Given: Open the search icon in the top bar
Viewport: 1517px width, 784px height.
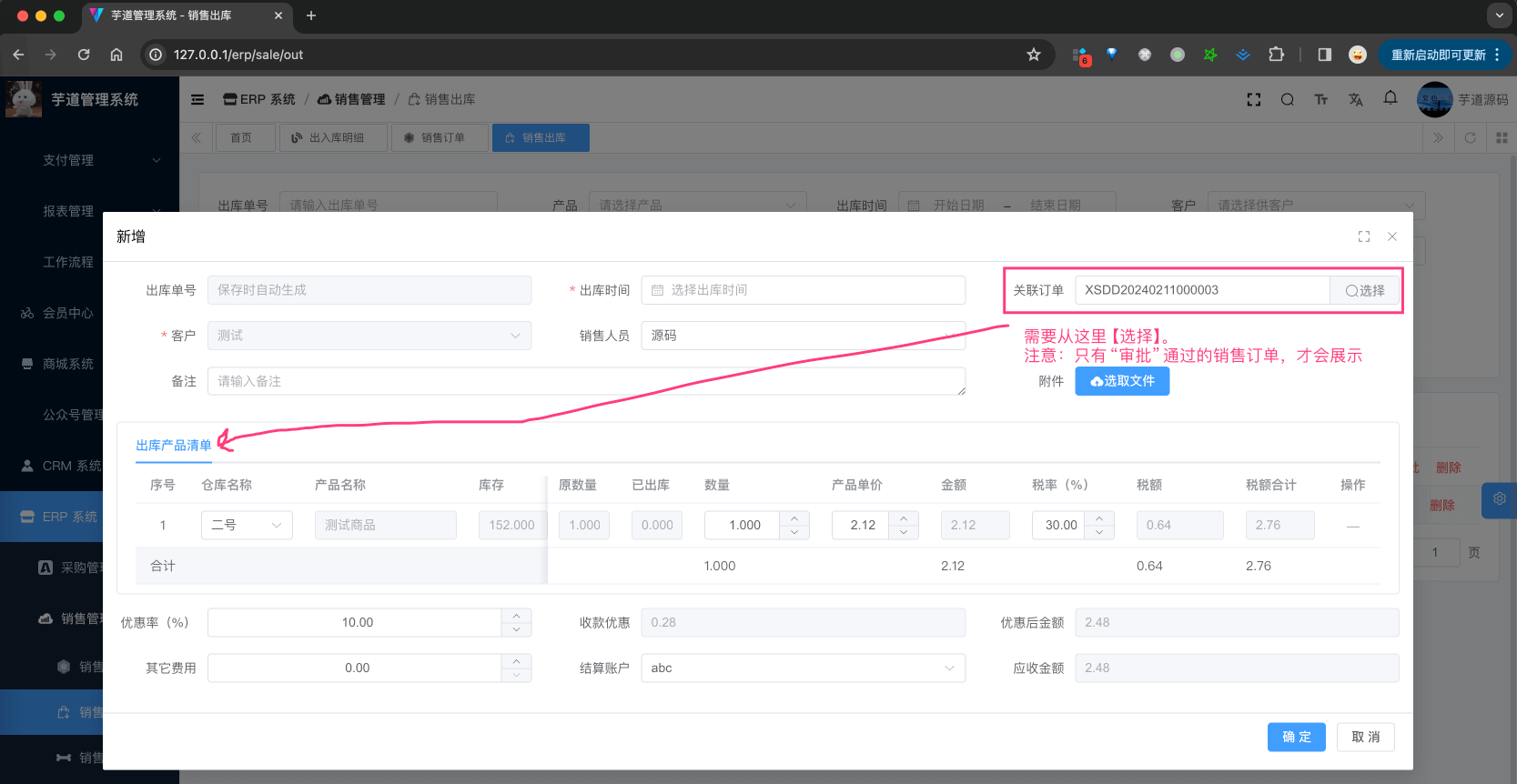Looking at the screenshot, I should pos(1287,99).
